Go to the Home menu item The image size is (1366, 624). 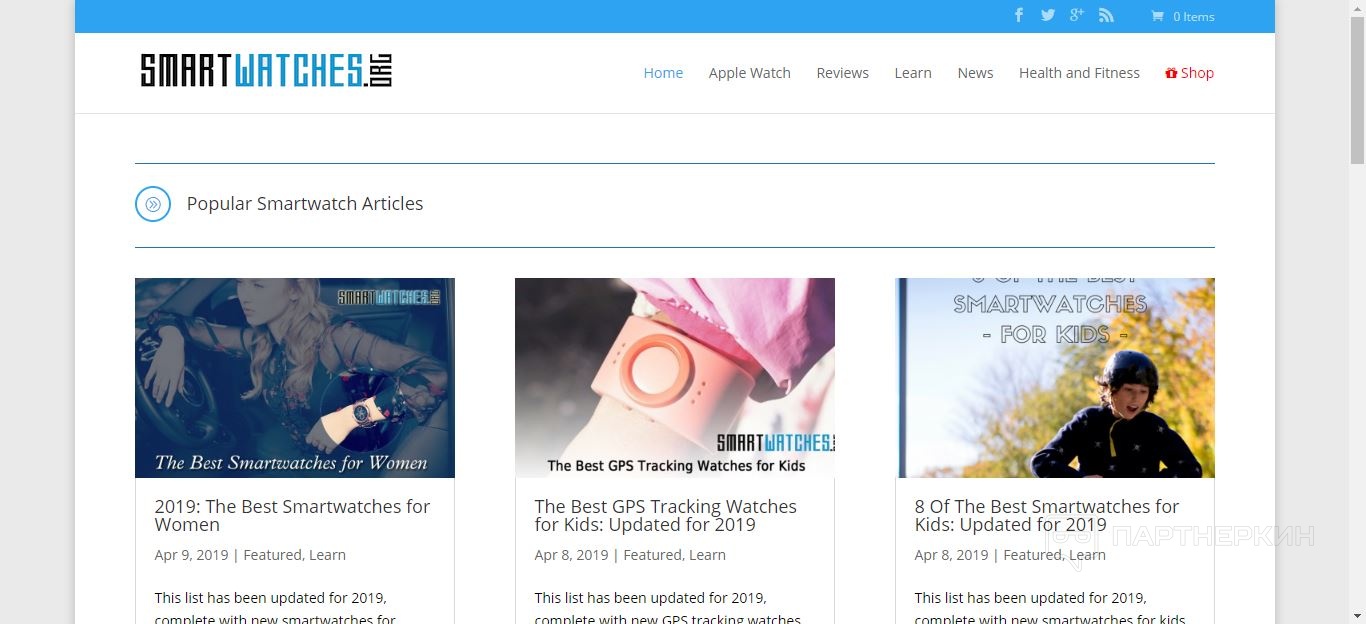click(663, 73)
